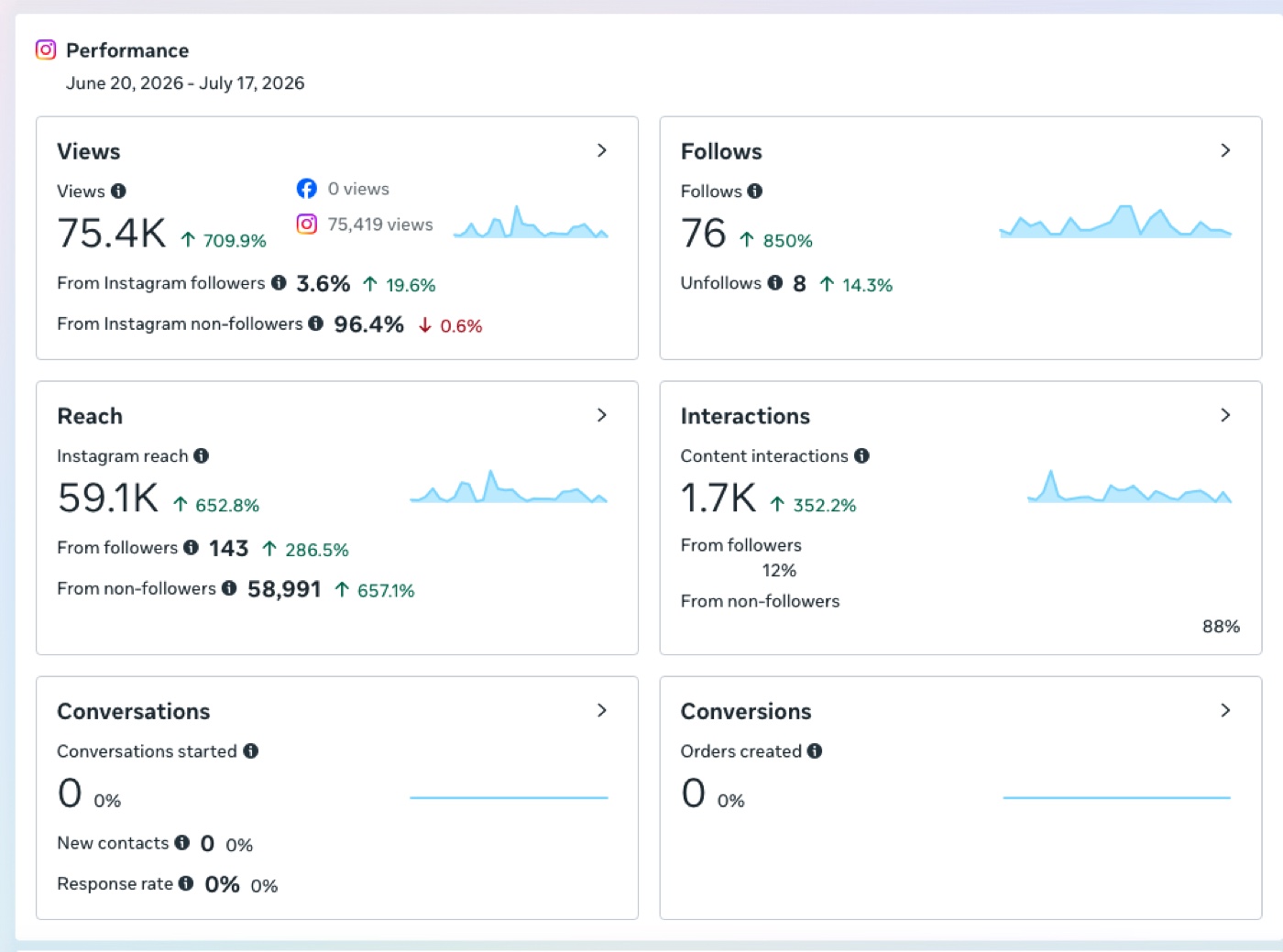Open info icon beside Orders created
This screenshot has width=1283, height=952.
[x=815, y=751]
